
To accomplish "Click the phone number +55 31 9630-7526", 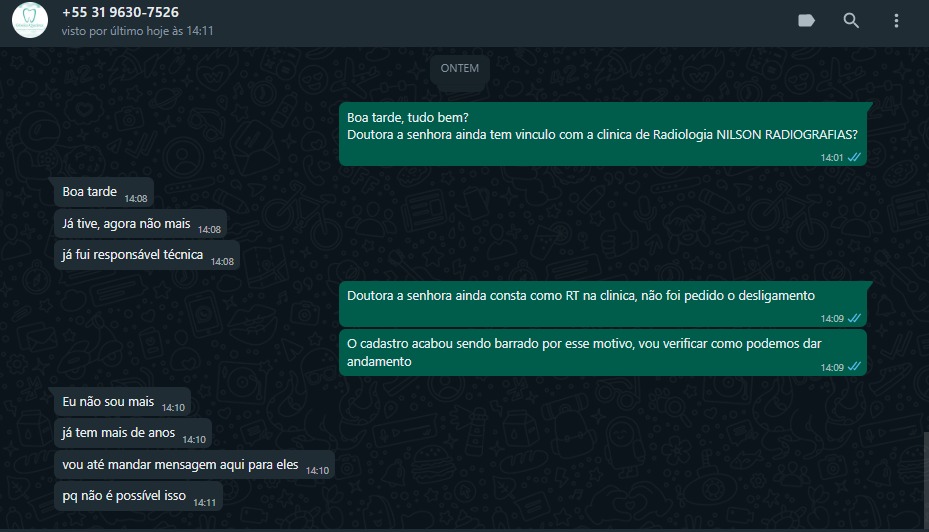I will [x=120, y=12].
